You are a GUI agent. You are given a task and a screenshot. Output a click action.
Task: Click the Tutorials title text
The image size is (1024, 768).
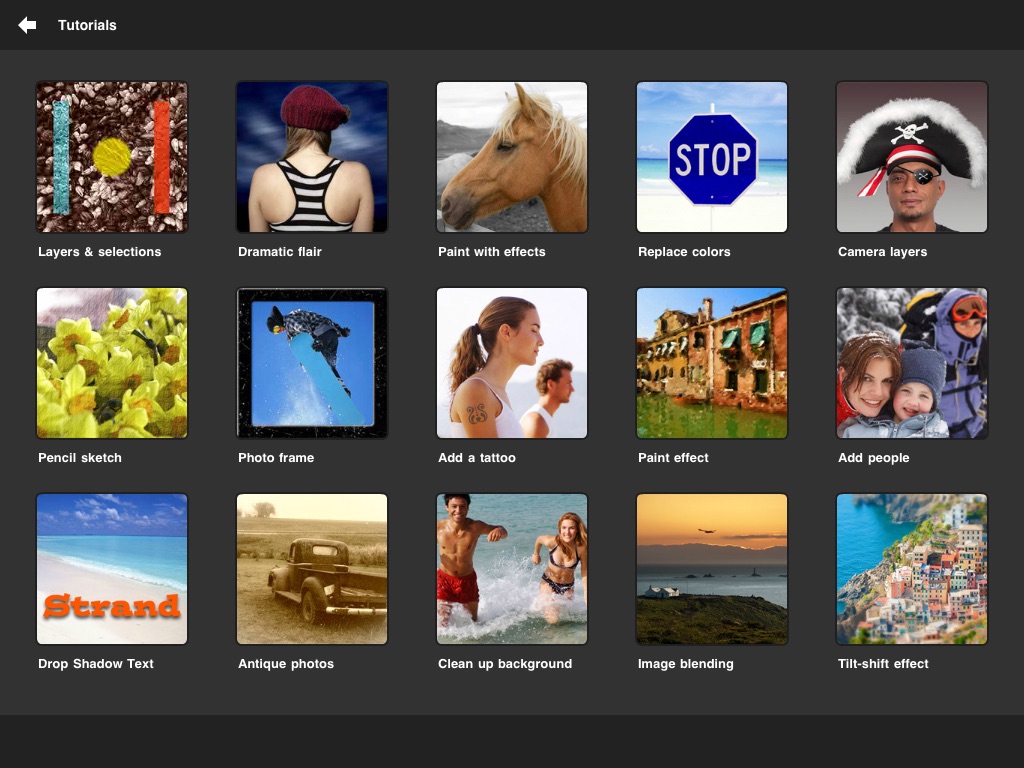pos(87,25)
